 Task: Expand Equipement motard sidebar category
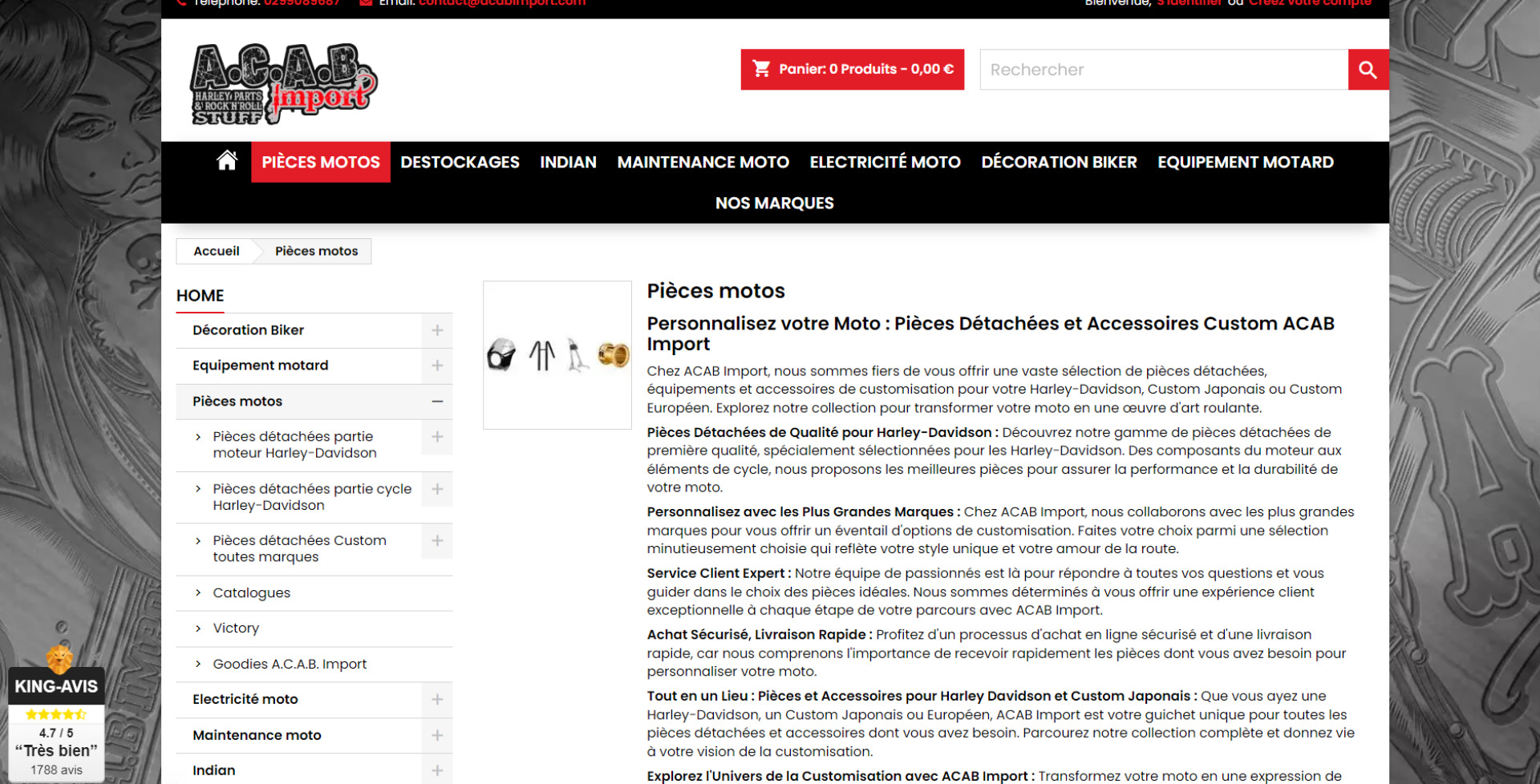(x=437, y=366)
